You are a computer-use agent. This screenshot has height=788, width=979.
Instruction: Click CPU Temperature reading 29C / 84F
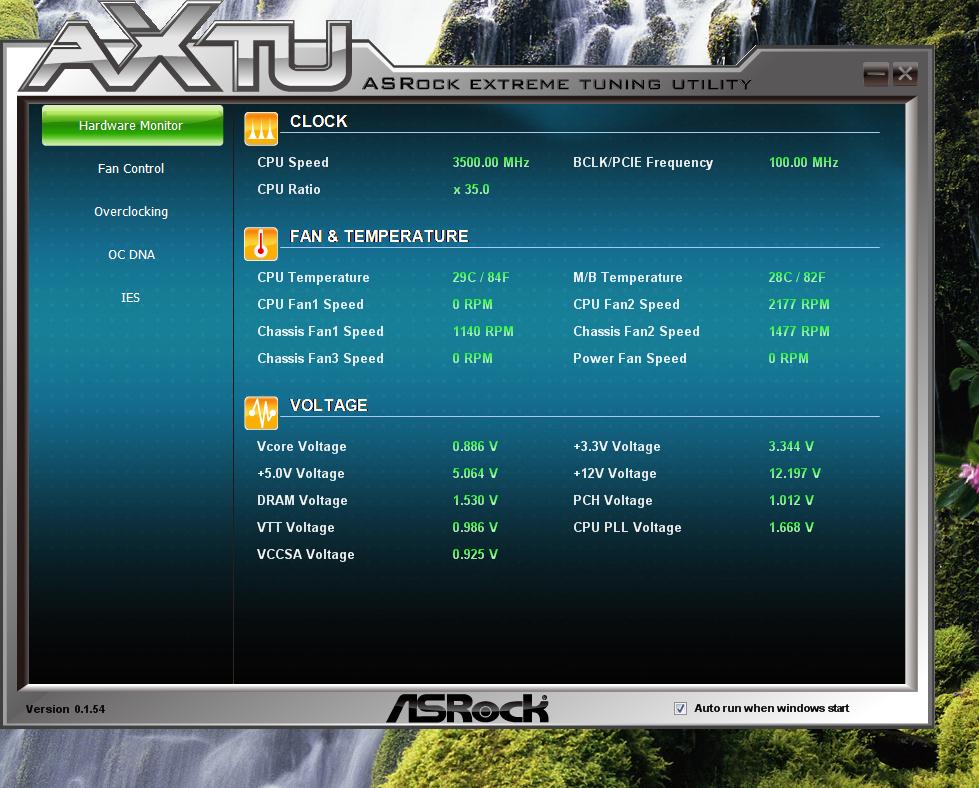pyautogui.click(x=481, y=277)
